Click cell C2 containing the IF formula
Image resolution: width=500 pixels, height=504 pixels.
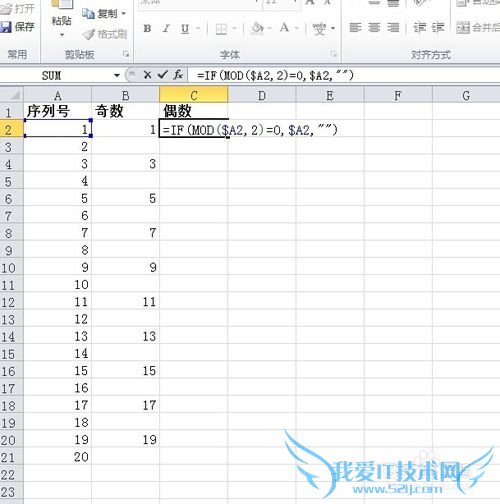tap(194, 129)
